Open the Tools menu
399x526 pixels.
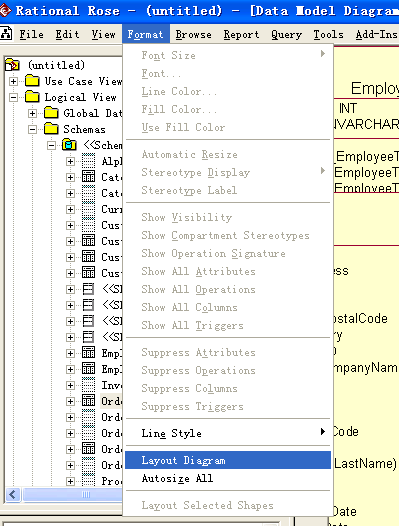click(329, 34)
